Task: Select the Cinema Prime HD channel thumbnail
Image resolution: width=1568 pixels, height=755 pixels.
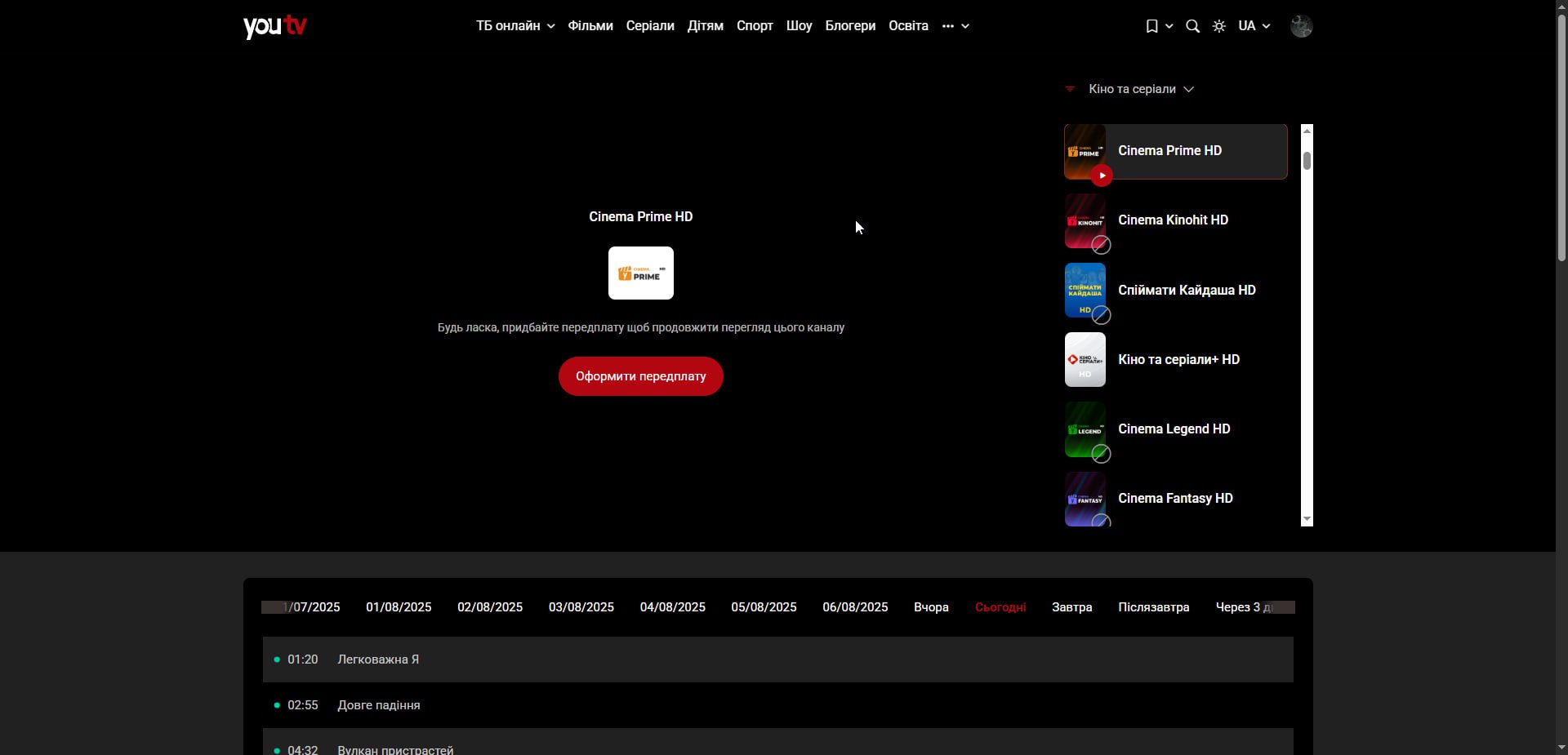Action: point(1085,151)
